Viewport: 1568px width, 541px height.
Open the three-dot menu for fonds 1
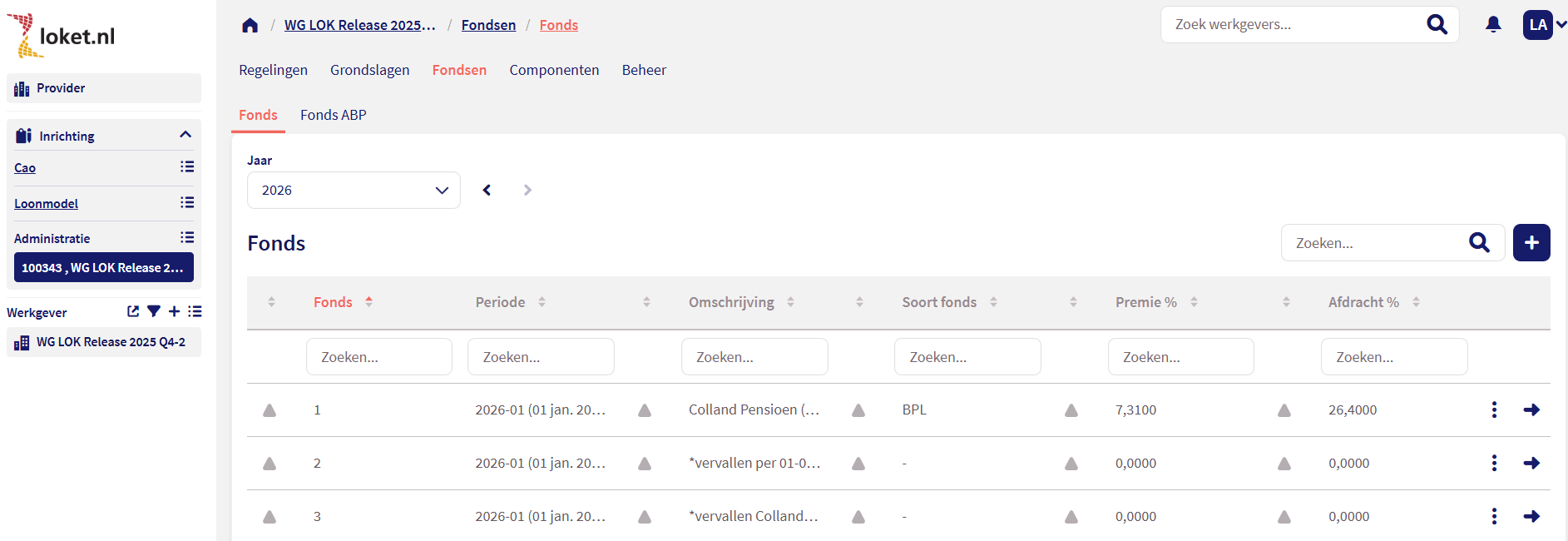[1494, 409]
